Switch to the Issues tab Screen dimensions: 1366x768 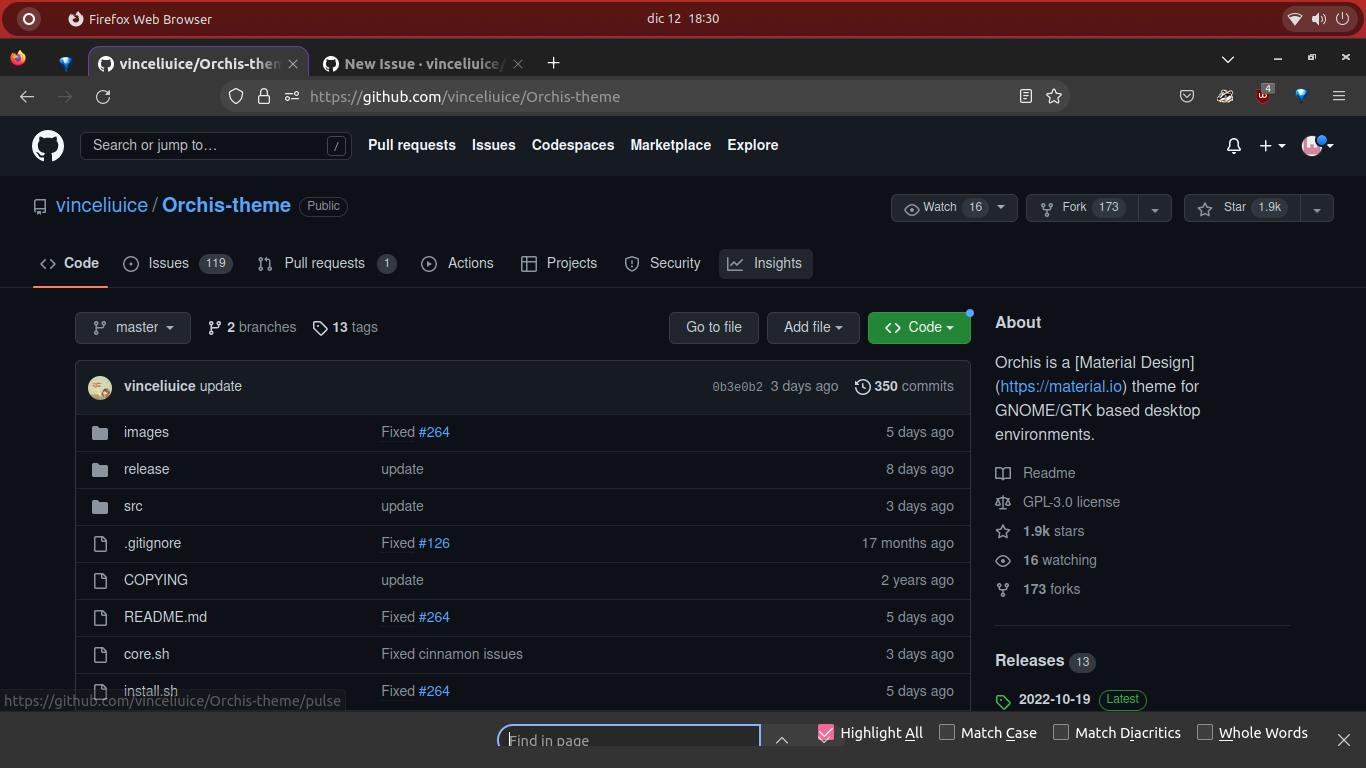[x=168, y=263]
